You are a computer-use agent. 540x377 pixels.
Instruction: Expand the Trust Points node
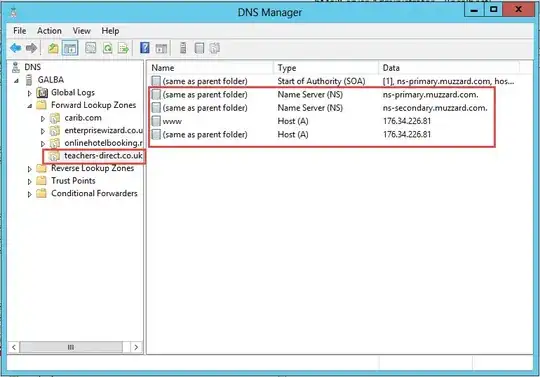click(30, 182)
